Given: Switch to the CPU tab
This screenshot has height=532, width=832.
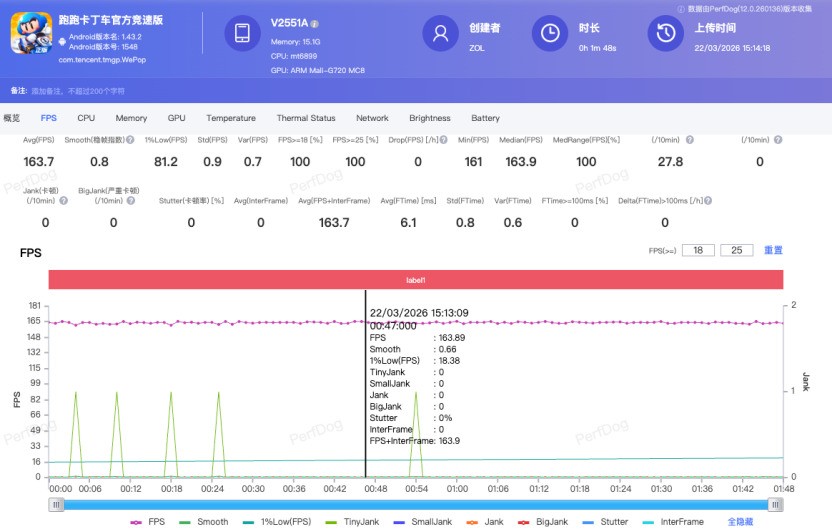Looking at the screenshot, I should pyautogui.click(x=86, y=118).
